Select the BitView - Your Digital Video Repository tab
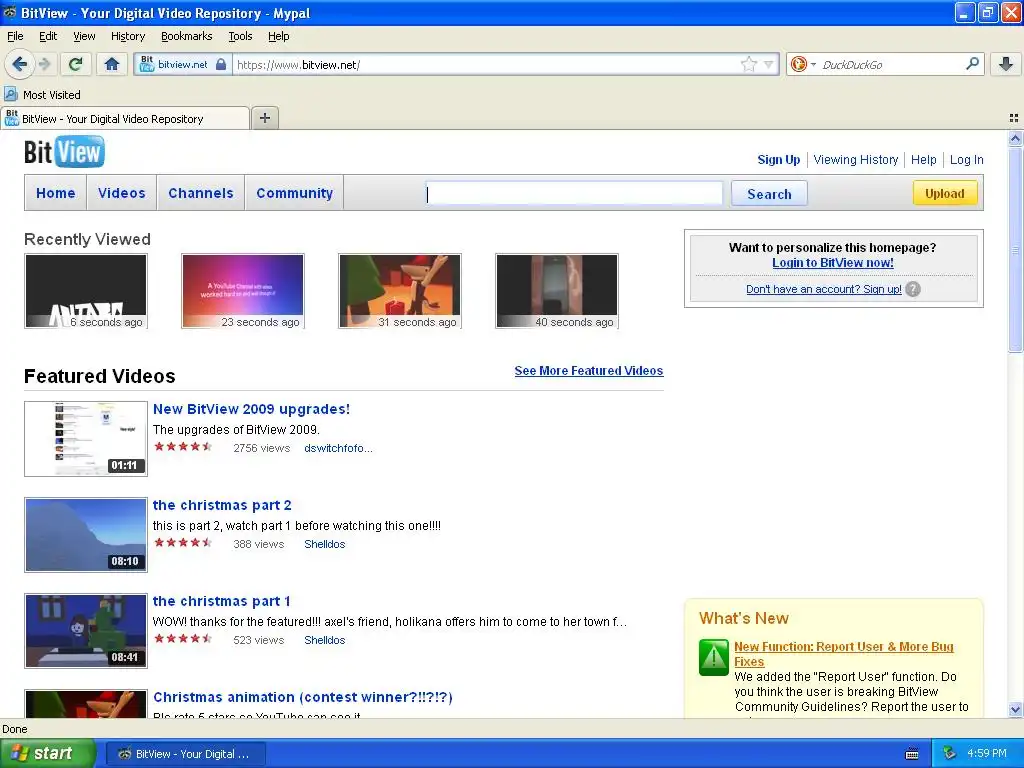Screen dimensions: 1024x768 (125, 118)
